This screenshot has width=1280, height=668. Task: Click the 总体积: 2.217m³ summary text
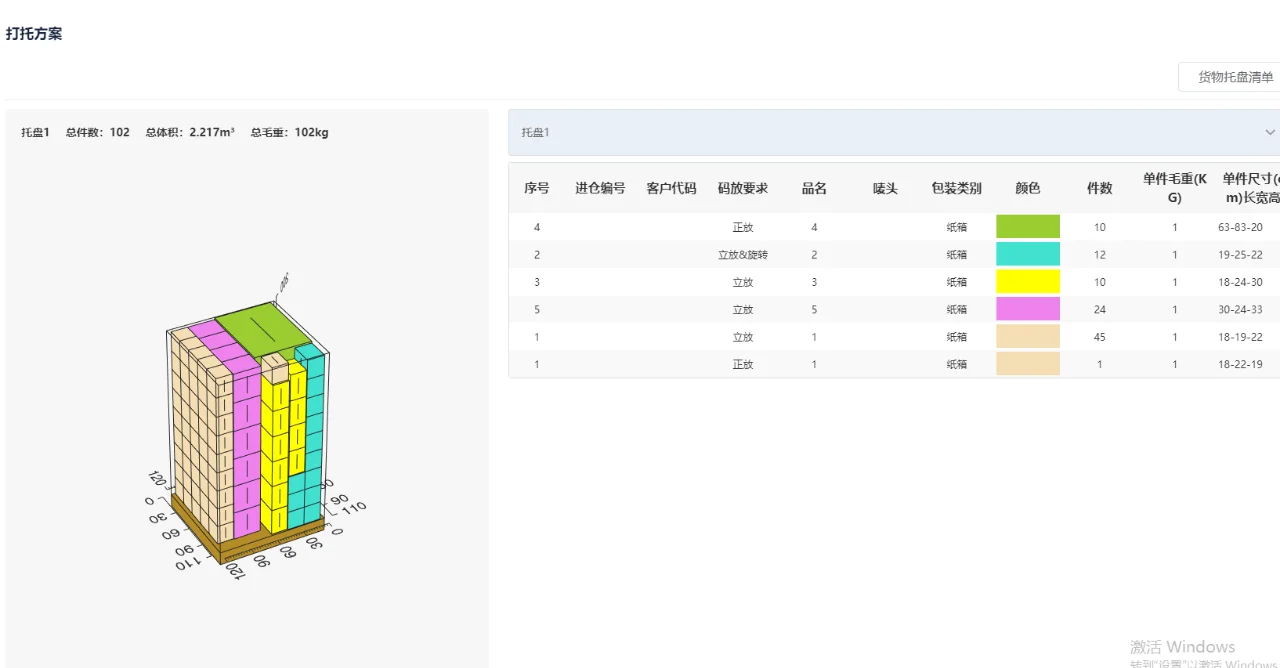click(x=190, y=132)
